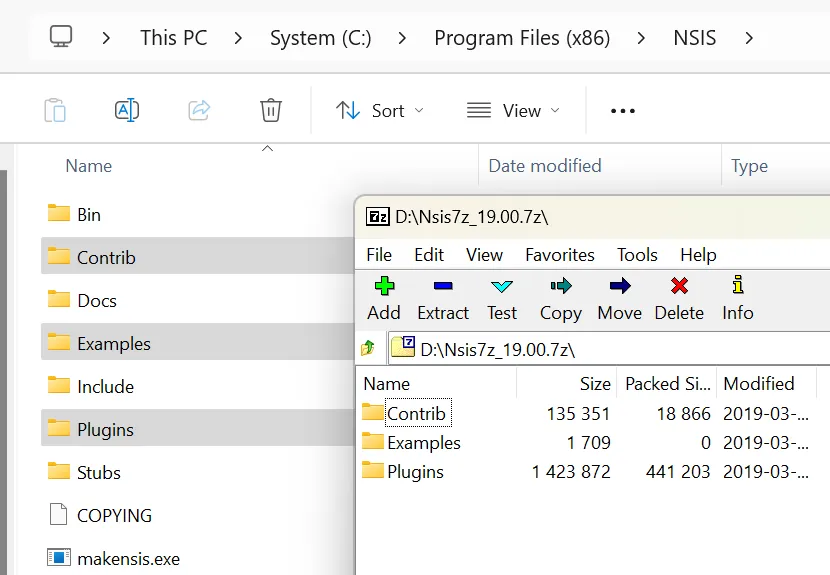Click the Explorer rename icon

pos(127,110)
